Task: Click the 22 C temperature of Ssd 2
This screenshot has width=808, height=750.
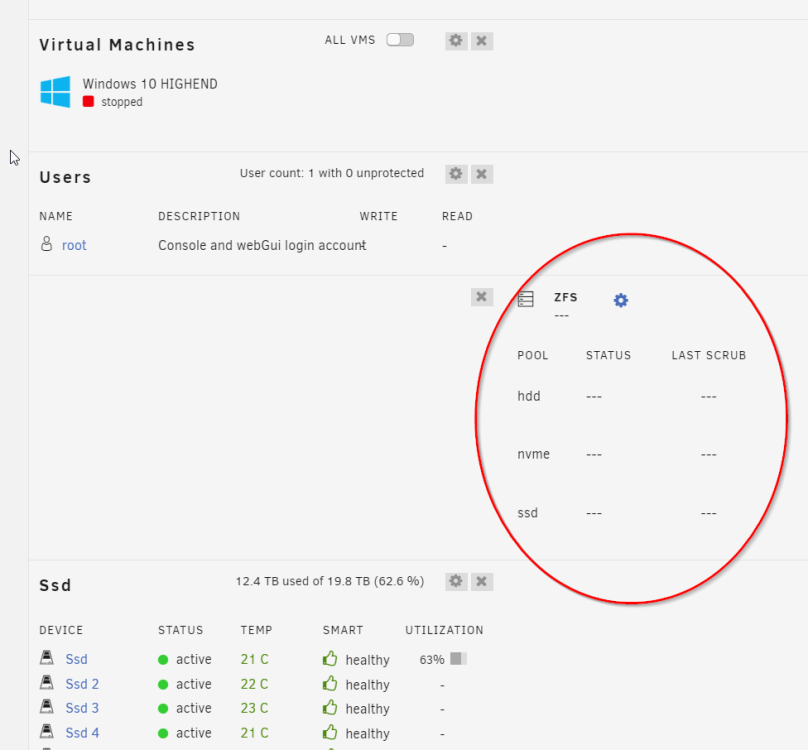Action: pos(254,684)
